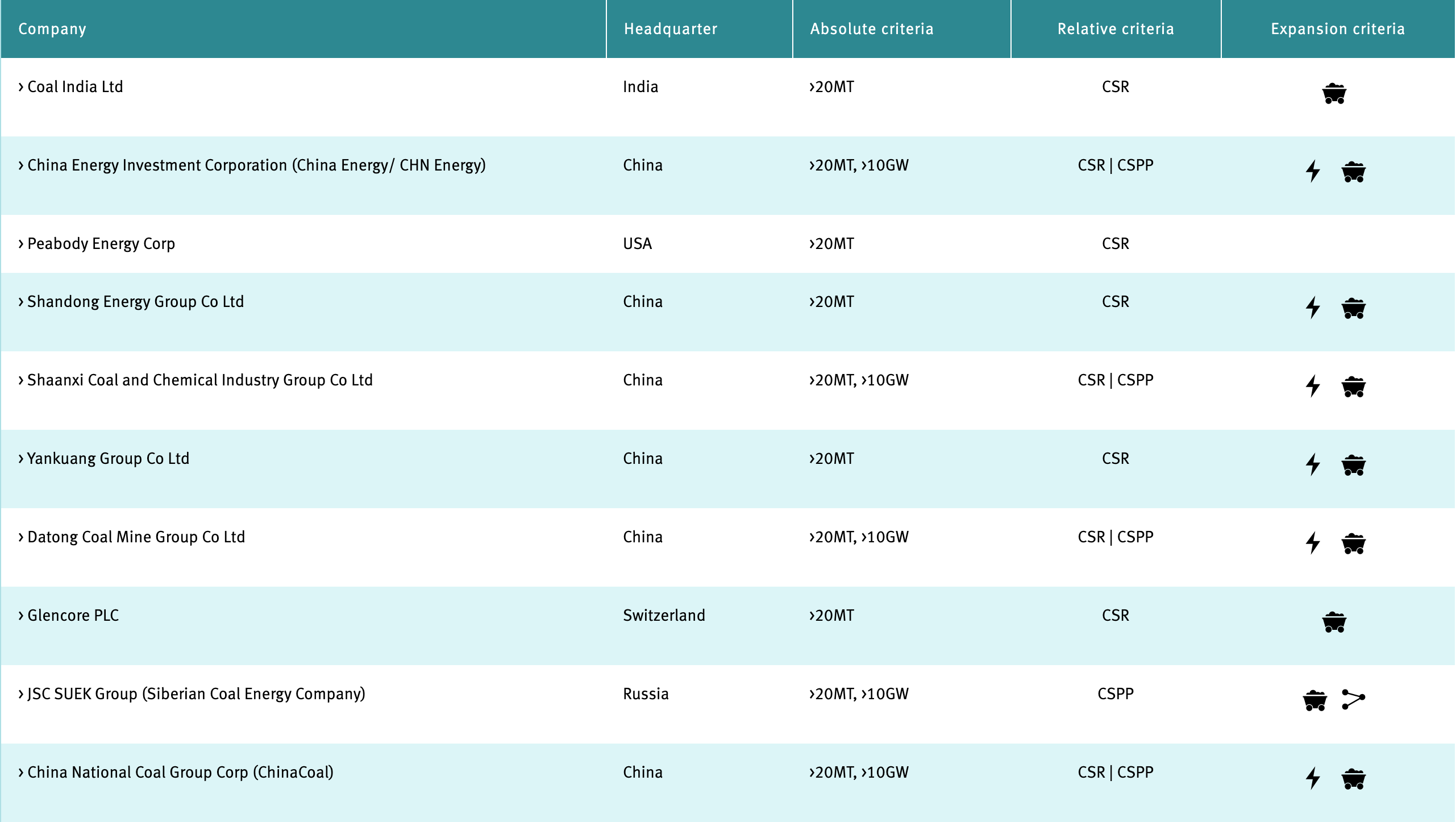Click the Headquarter column header

671,28
